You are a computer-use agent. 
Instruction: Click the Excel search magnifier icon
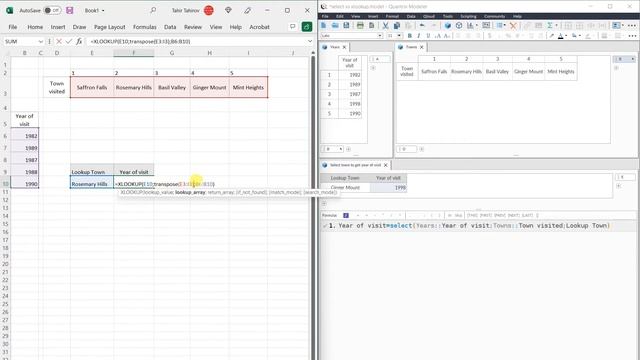(153, 10)
